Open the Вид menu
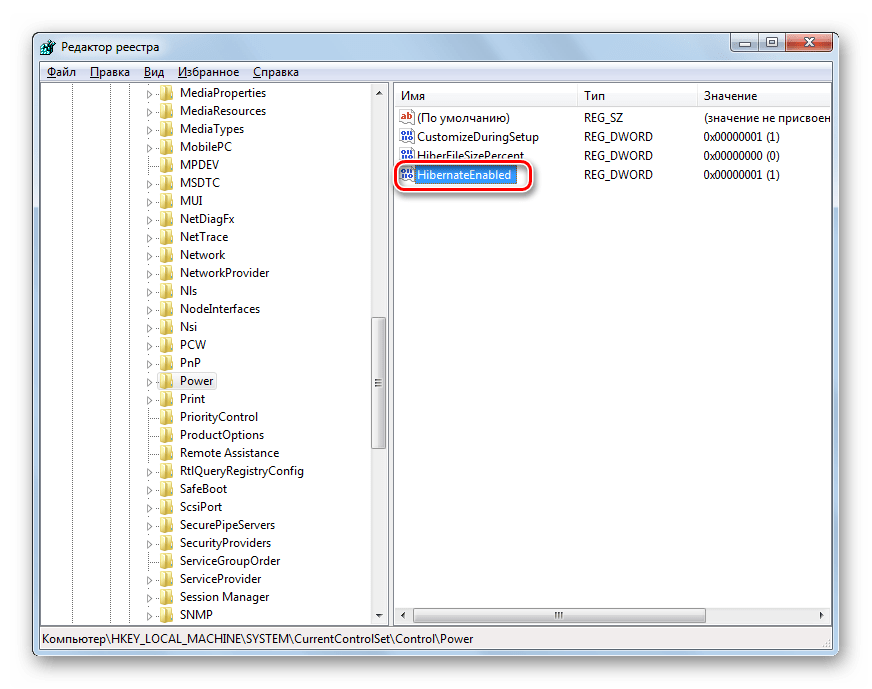Image resolution: width=872 pixels, height=689 pixels. tap(154, 72)
